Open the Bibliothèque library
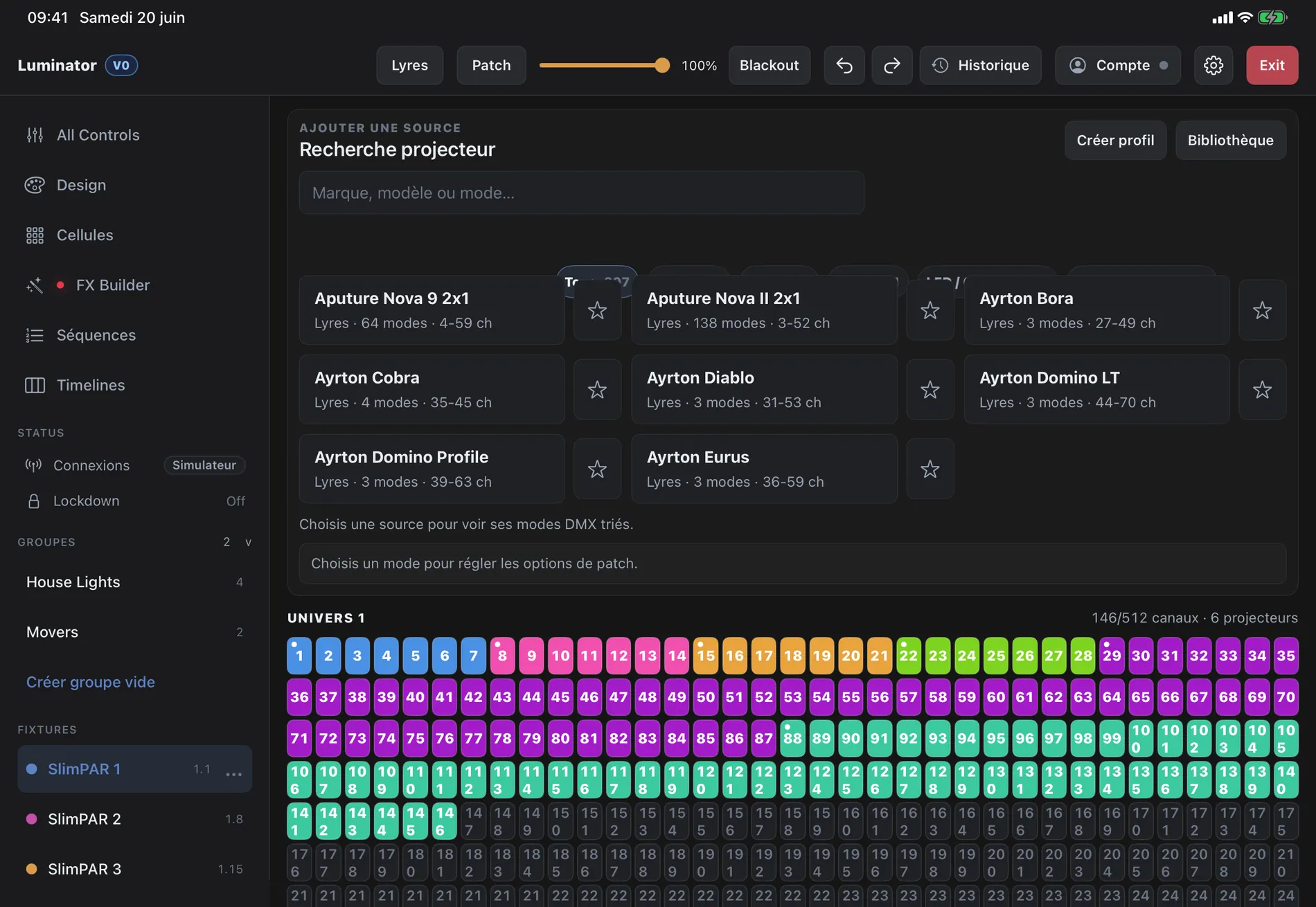This screenshot has height=907, width=1316. 1231,140
